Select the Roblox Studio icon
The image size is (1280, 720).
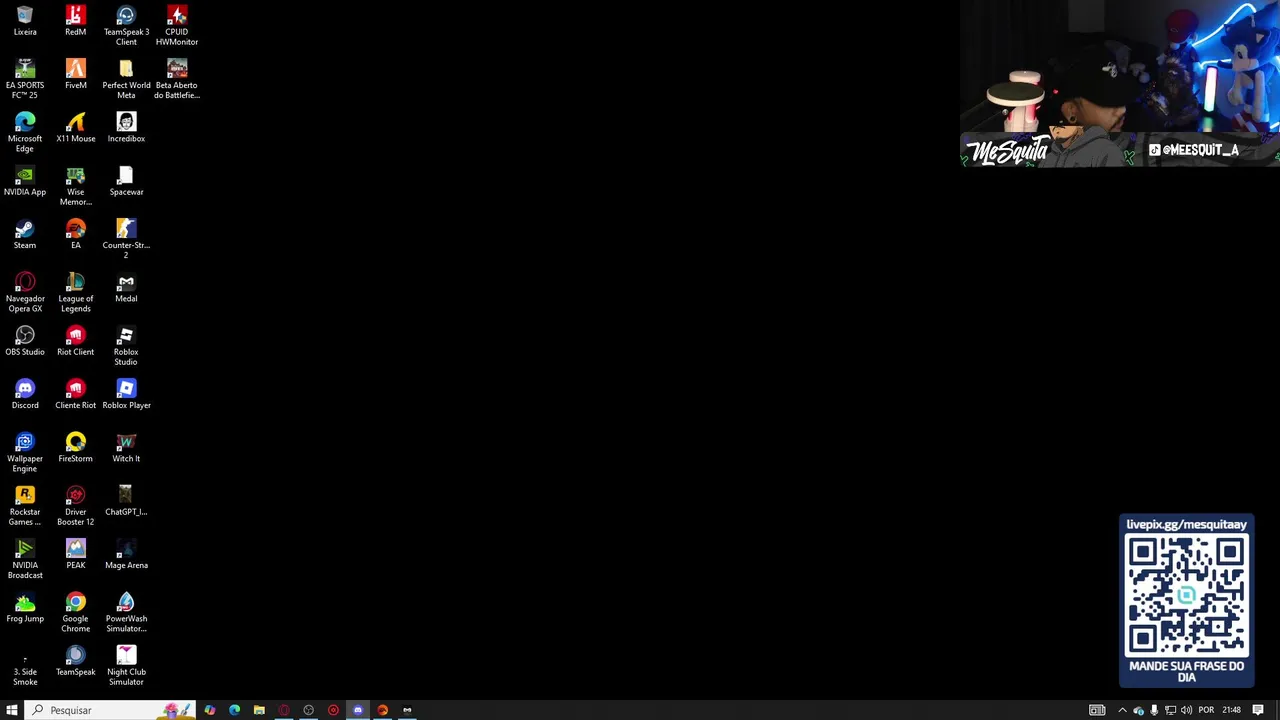click(126, 345)
